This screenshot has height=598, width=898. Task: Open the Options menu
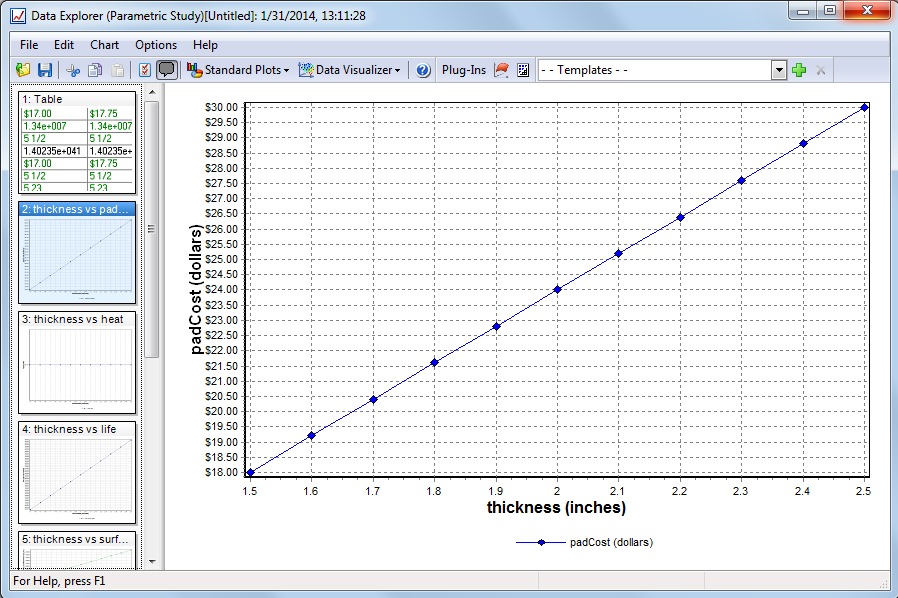[x=156, y=45]
